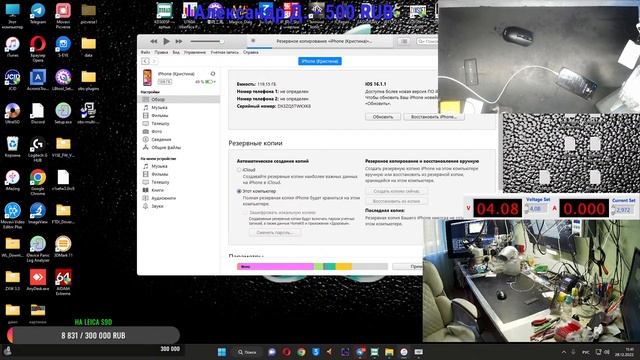The image size is (640, 360).
Task: Open the iTunes Учетная запись menu
Action: tap(224, 52)
